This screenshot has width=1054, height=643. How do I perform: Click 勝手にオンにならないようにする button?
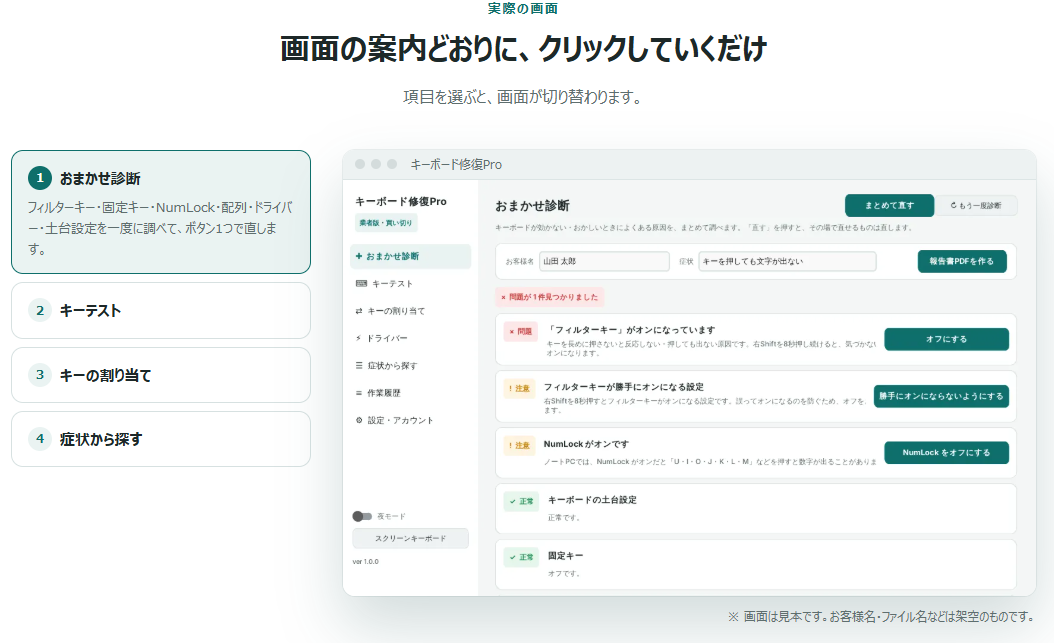(x=941, y=396)
